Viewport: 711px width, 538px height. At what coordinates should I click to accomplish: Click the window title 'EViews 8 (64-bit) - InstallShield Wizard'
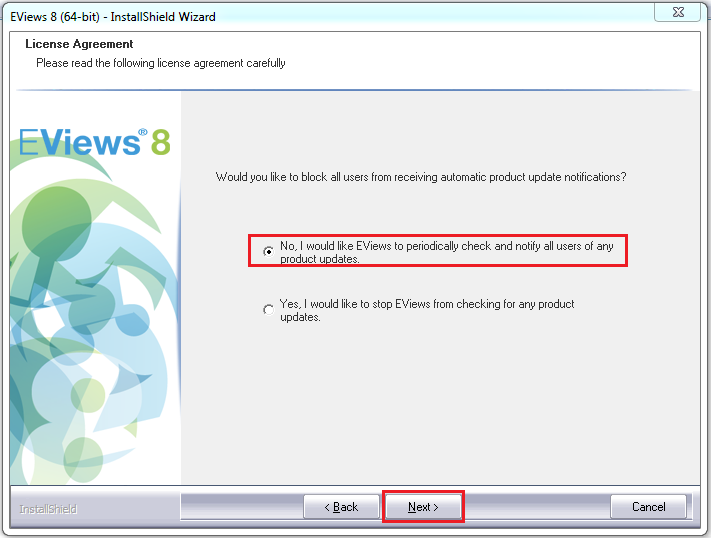[113, 17]
